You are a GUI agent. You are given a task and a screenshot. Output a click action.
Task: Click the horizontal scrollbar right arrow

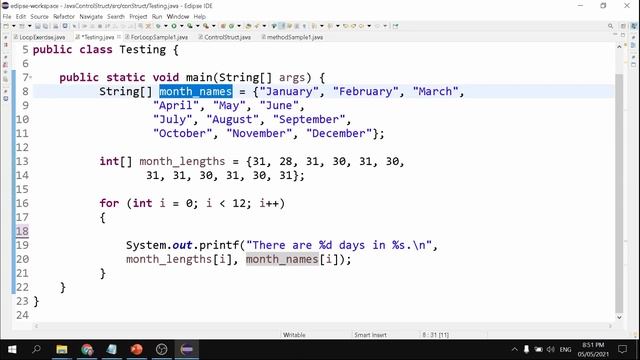(x=611, y=326)
